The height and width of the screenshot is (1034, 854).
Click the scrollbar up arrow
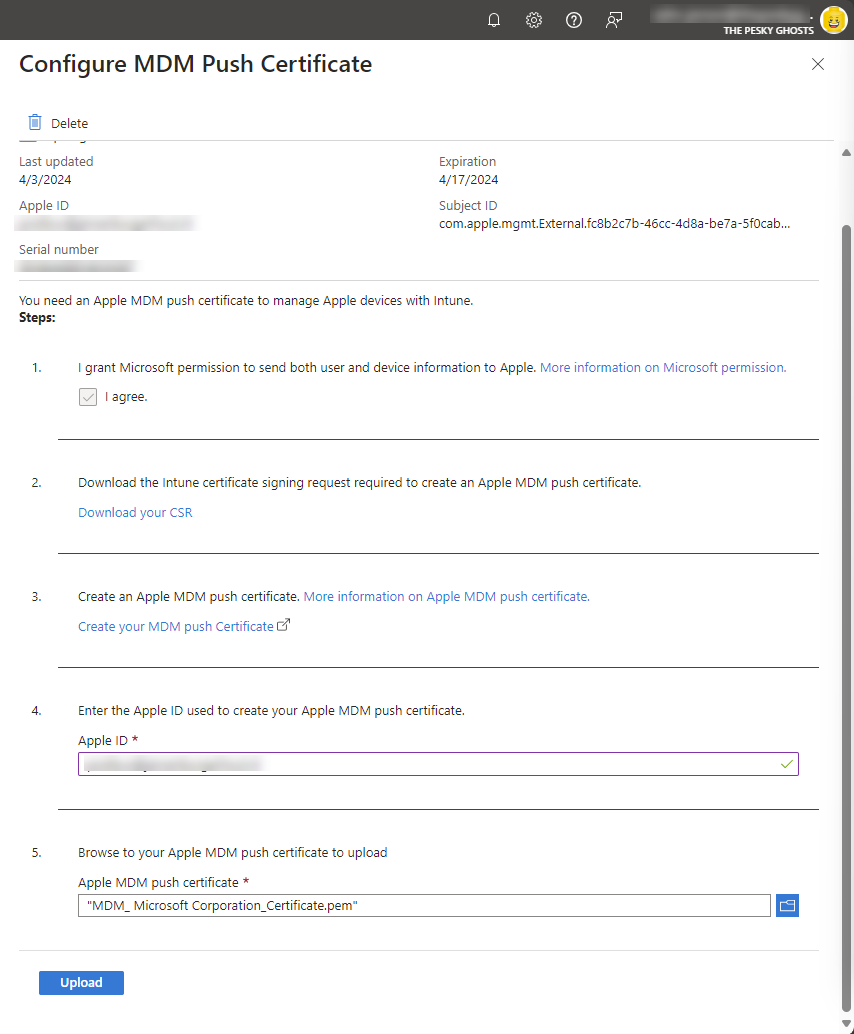(847, 152)
